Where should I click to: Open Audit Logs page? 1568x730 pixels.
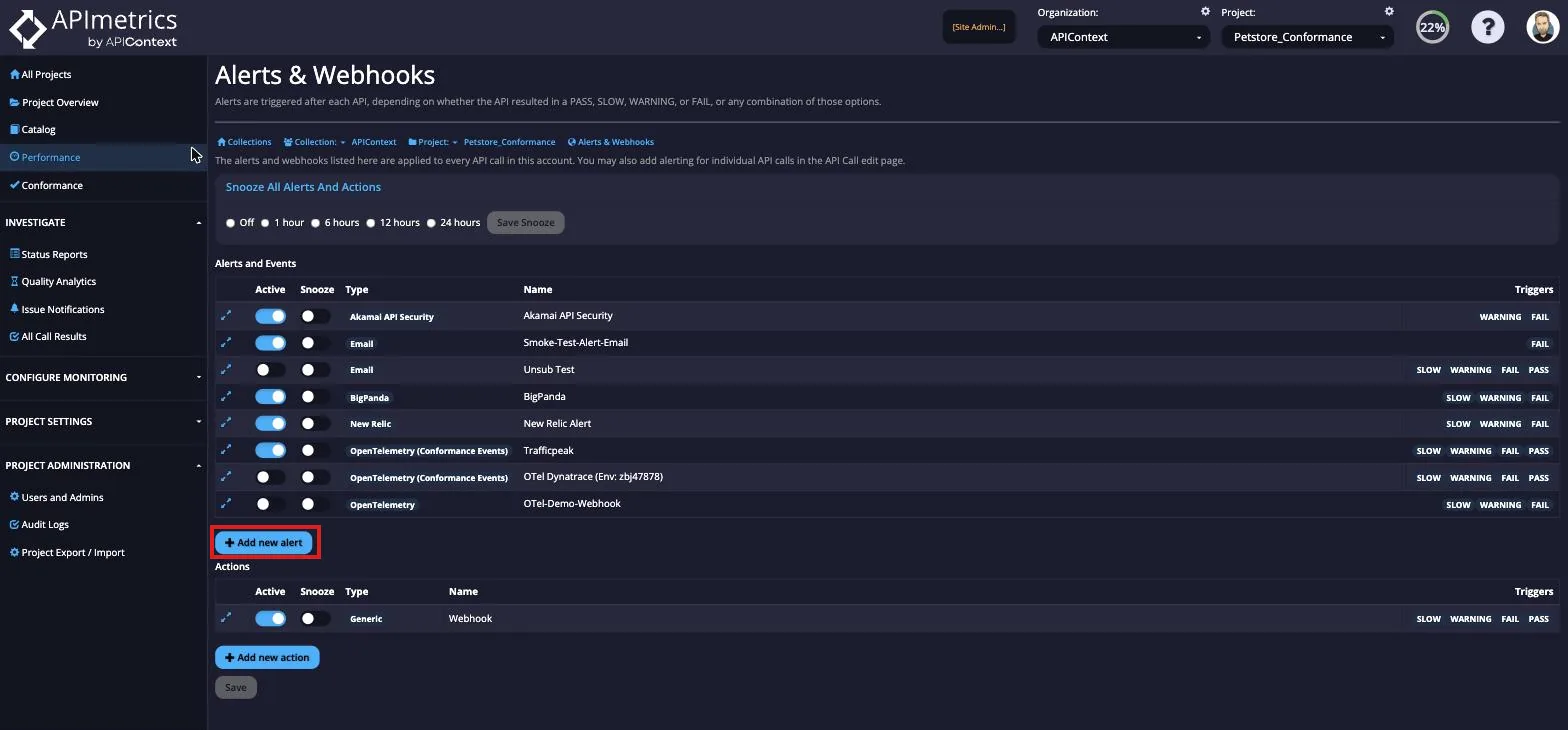pos(39,524)
